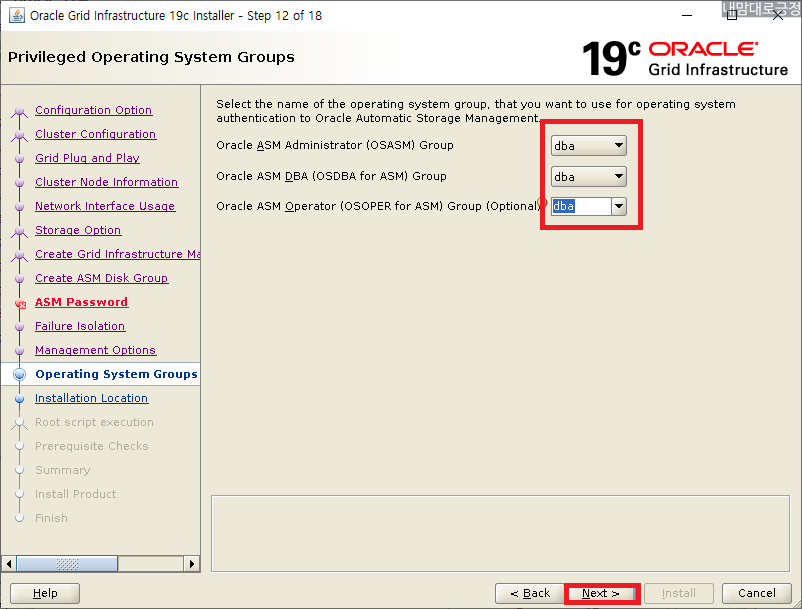Click the ASM Password error step icon
The image size is (802, 609).
pos(20,304)
